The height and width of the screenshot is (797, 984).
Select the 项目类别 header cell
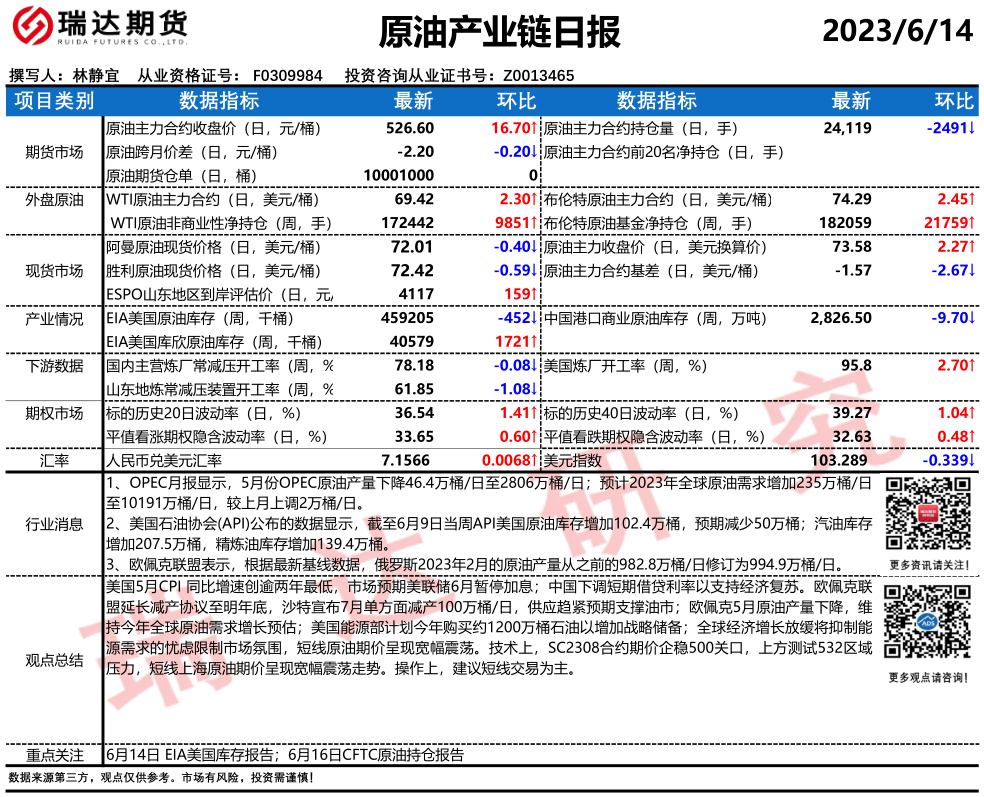pyautogui.click(x=54, y=101)
